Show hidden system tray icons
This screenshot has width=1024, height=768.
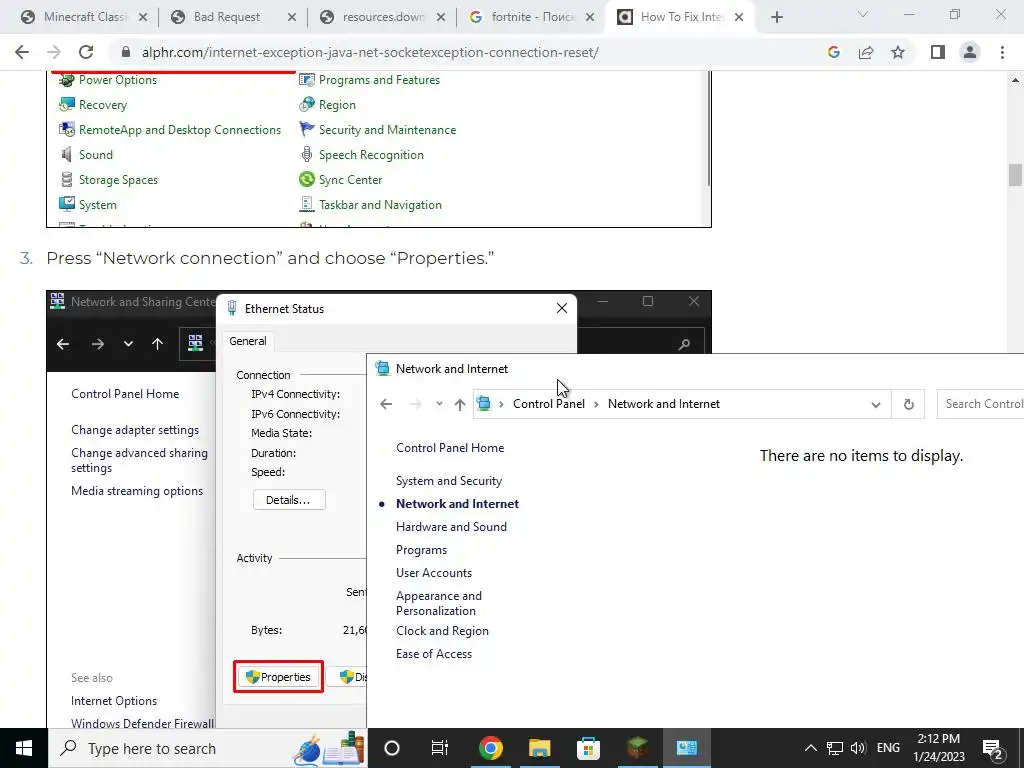810,748
